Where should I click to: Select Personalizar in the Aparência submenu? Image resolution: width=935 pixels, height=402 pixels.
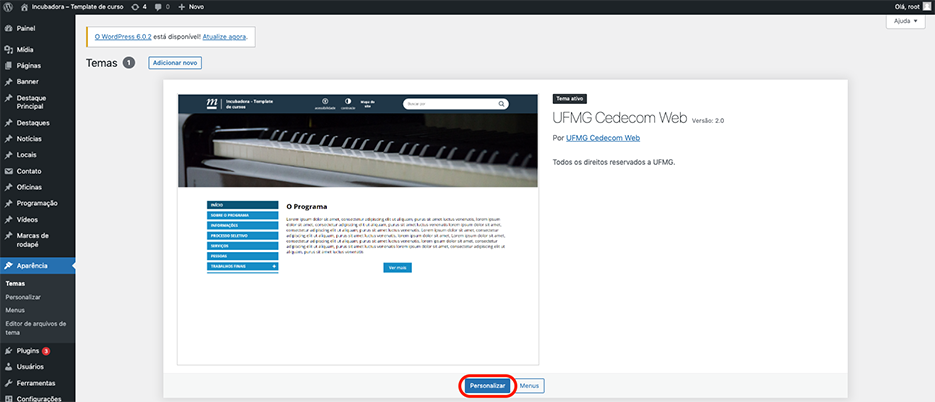[22, 297]
